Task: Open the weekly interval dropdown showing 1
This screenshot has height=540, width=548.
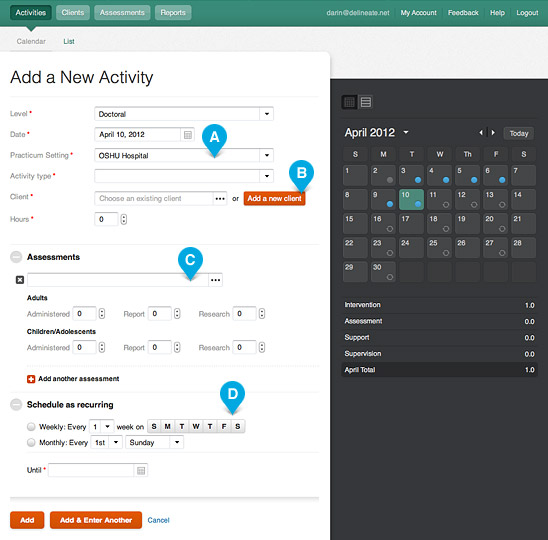Action: (x=102, y=426)
